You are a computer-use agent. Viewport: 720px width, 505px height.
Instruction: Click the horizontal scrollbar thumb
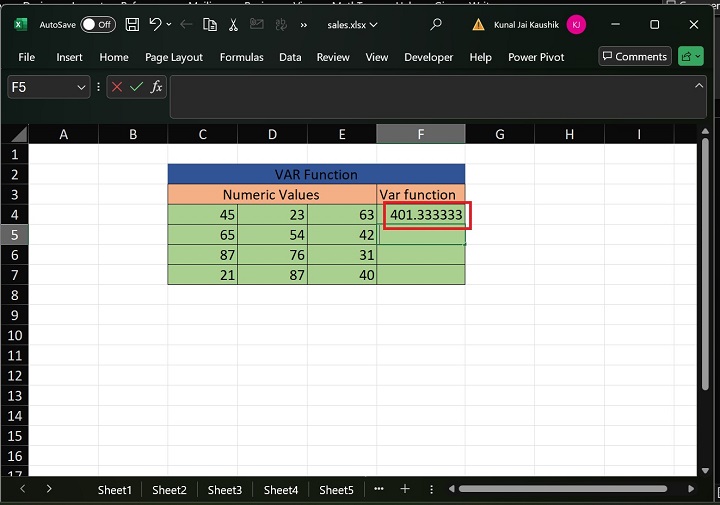coord(562,489)
